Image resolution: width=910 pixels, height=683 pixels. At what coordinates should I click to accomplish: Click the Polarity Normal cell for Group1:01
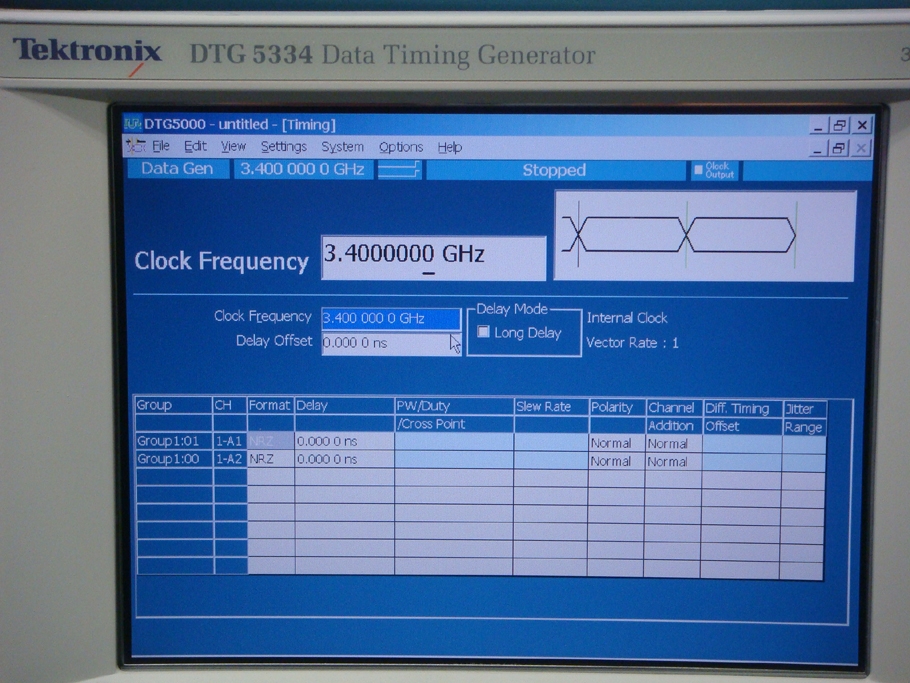[x=616, y=443]
